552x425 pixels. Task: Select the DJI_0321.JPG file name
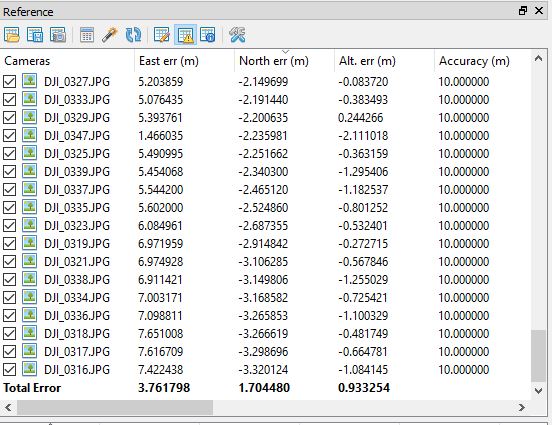tap(77, 262)
